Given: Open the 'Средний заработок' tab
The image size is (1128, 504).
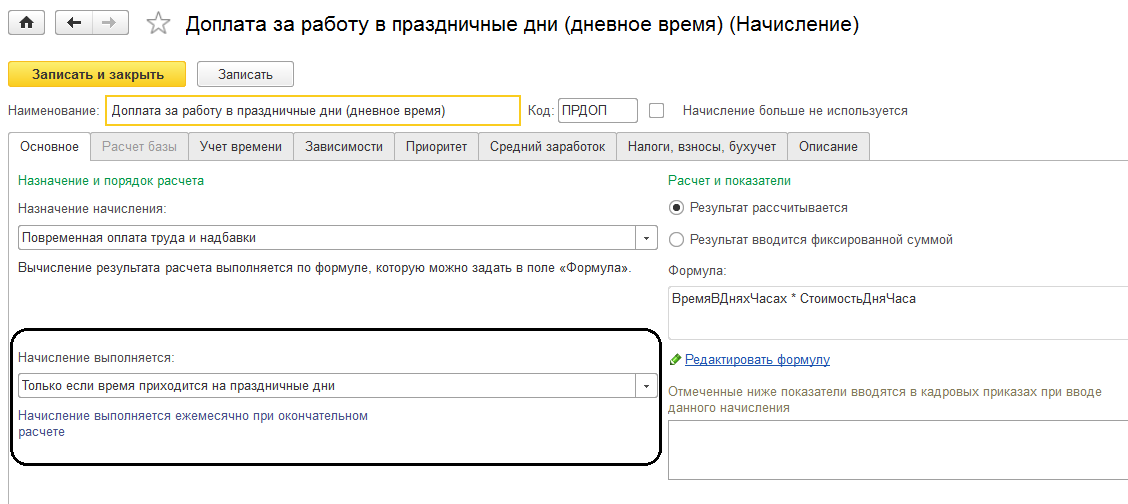Looking at the screenshot, I should coord(547,147).
